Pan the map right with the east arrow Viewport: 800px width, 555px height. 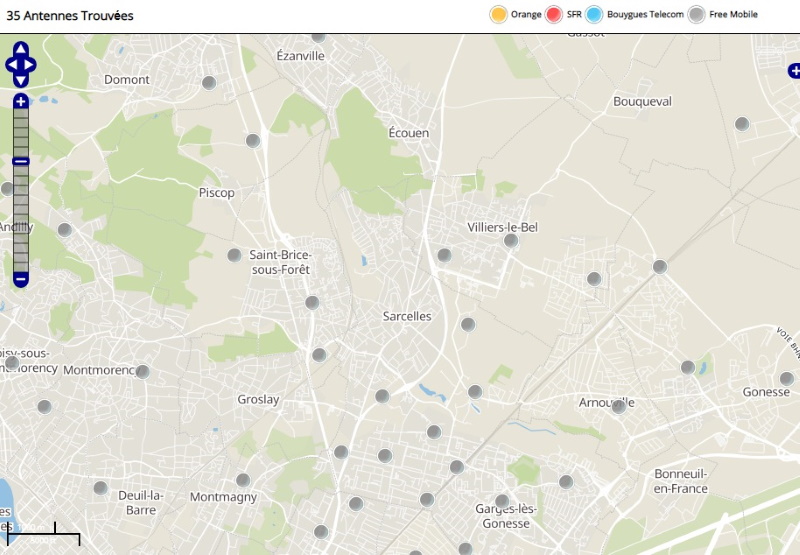(31, 65)
